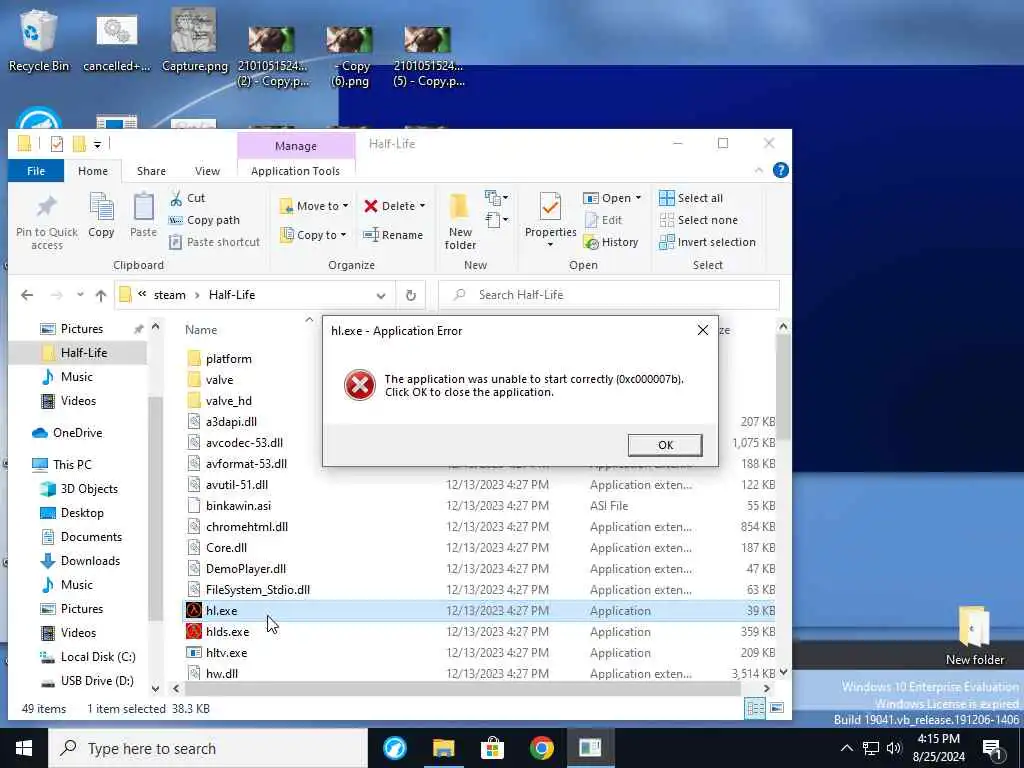
Task: Open the recent locations dropdown arrow
Action: click(x=80, y=295)
